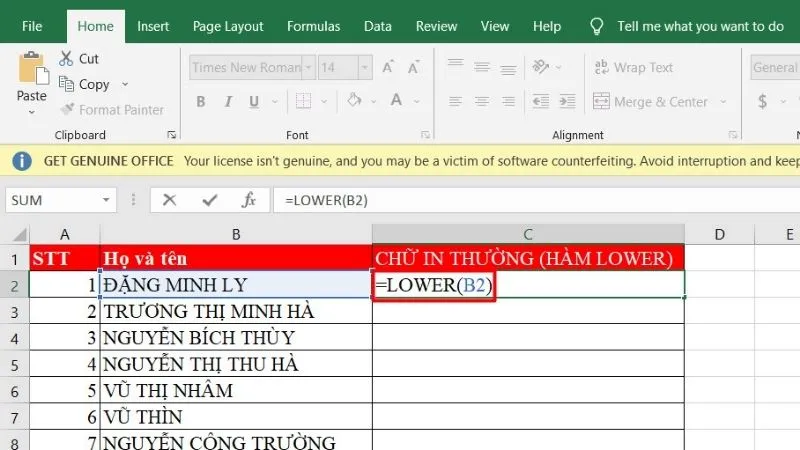Open the Formulas ribbon tab

point(313,26)
